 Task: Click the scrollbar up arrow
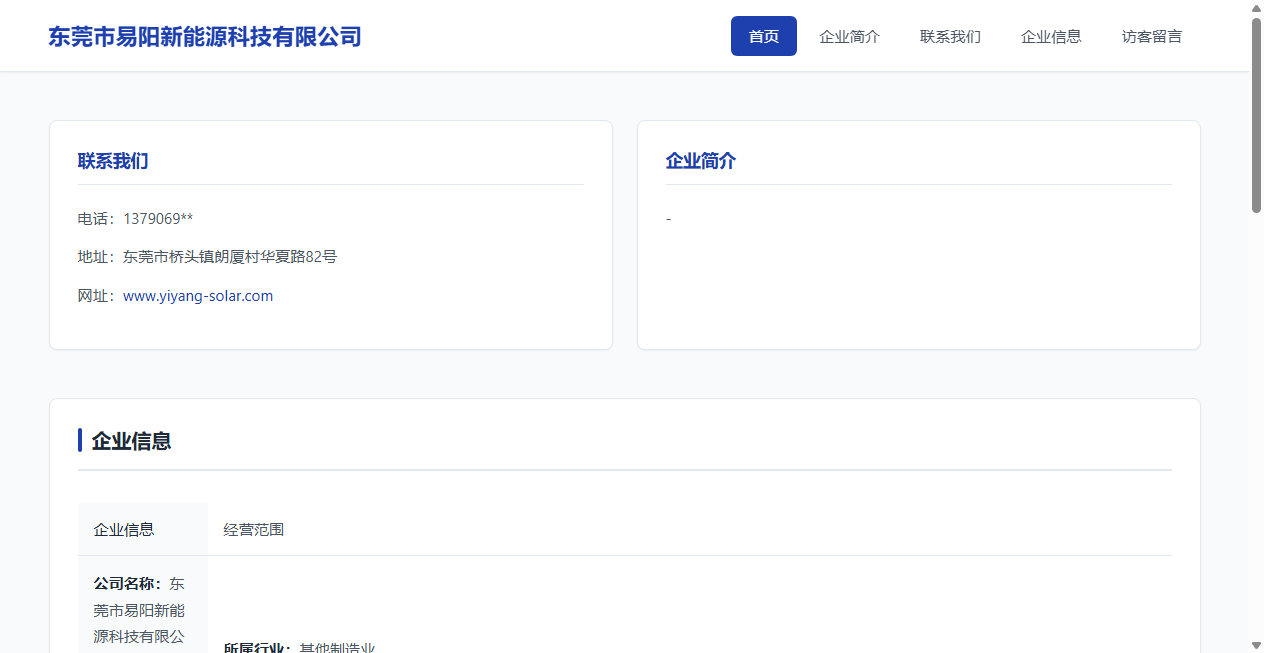pos(1257,8)
